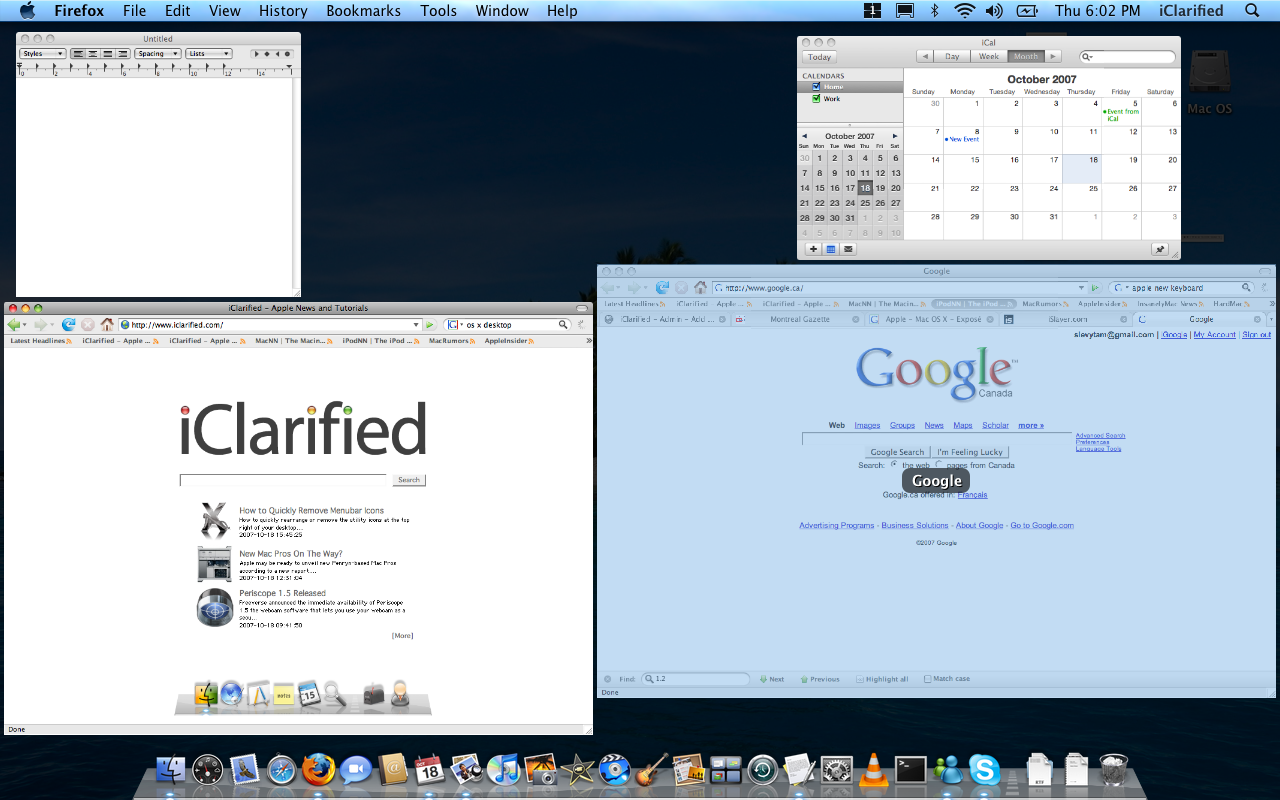Reload the page in the iClarified Firefox window
The image size is (1280, 800).
[x=68, y=325]
